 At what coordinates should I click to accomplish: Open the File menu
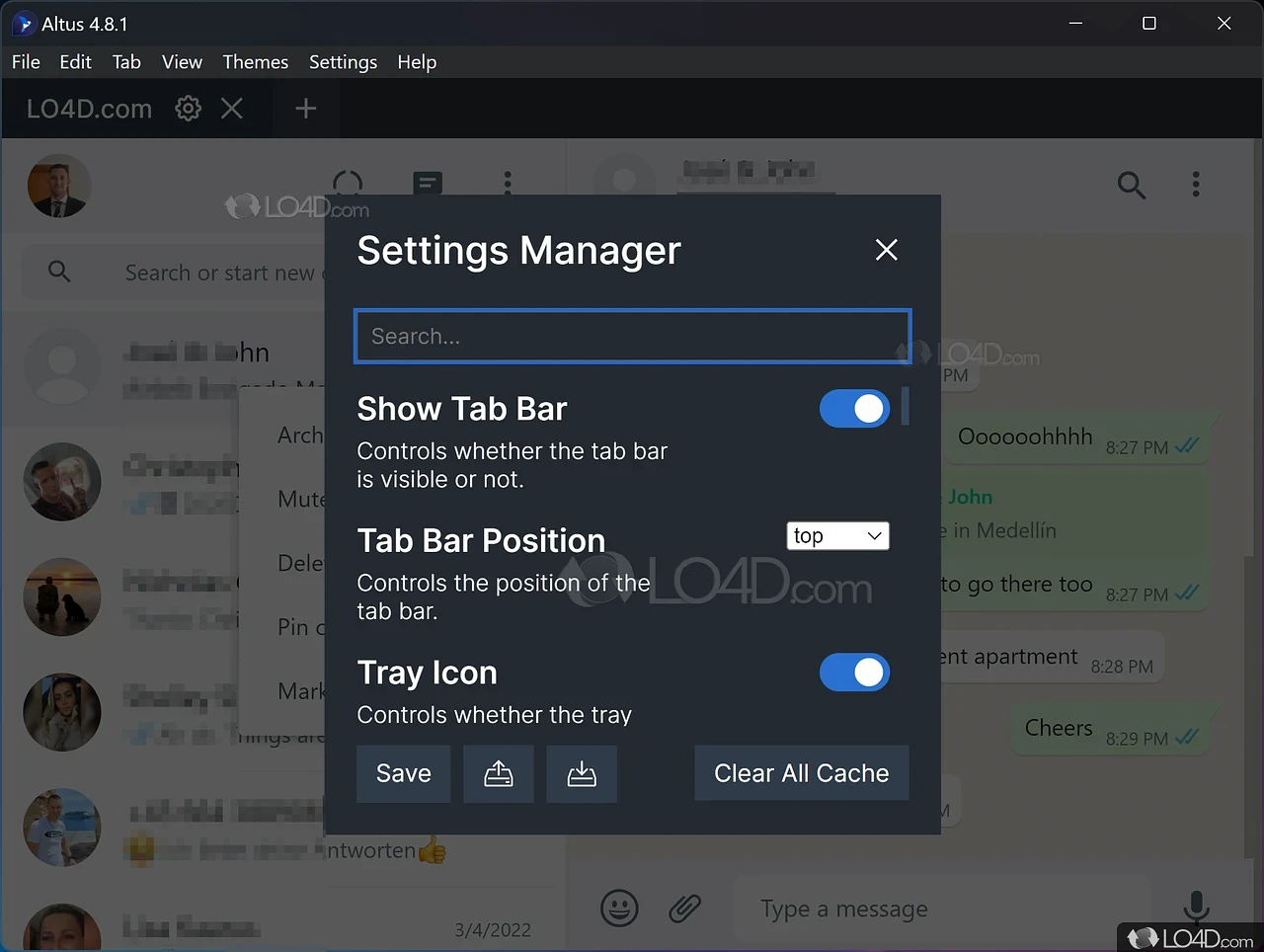[26, 62]
